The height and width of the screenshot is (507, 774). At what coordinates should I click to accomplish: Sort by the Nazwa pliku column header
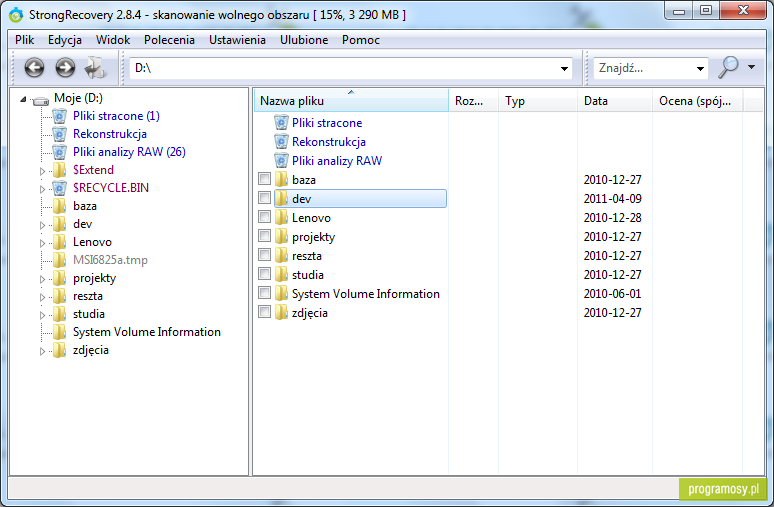pyautogui.click(x=351, y=101)
